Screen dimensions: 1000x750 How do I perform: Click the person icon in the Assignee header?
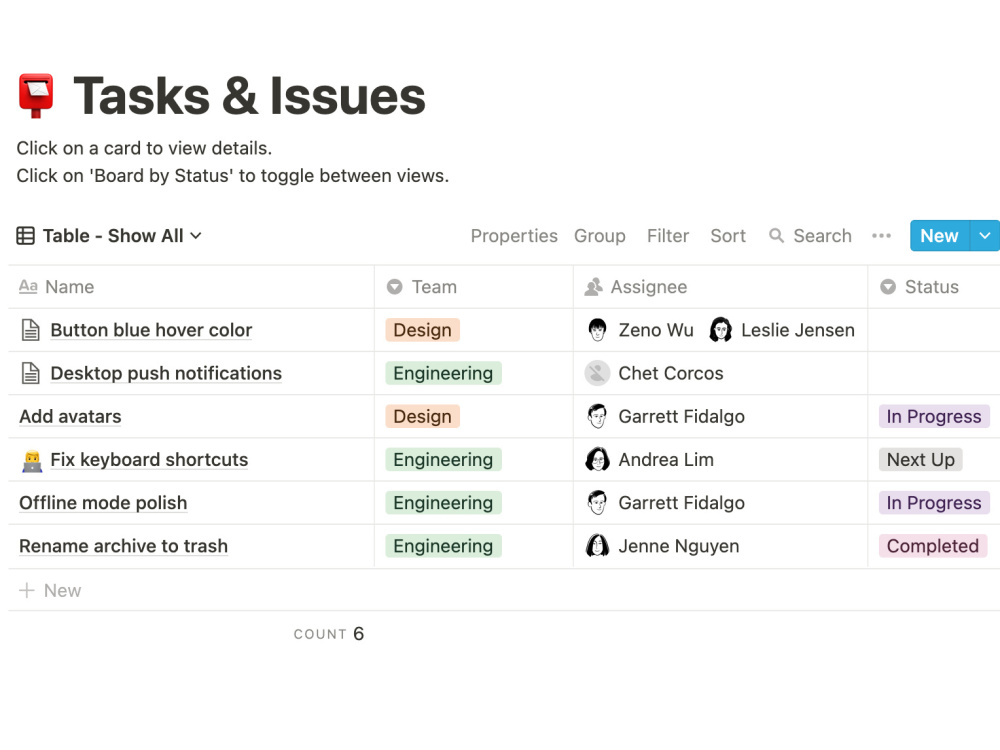click(x=594, y=287)
